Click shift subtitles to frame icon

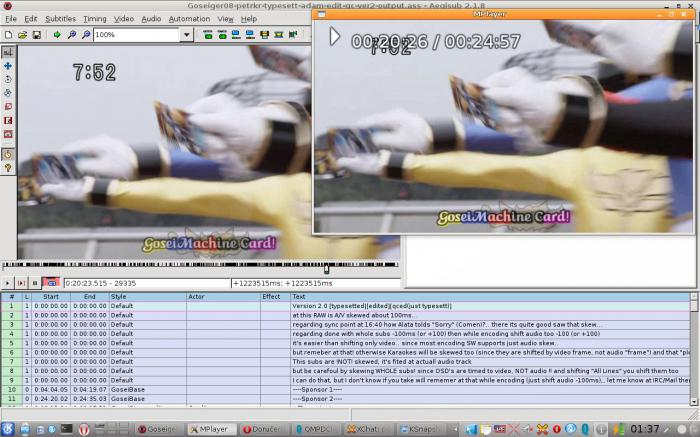pyautogui.click(x=293, y=34)
